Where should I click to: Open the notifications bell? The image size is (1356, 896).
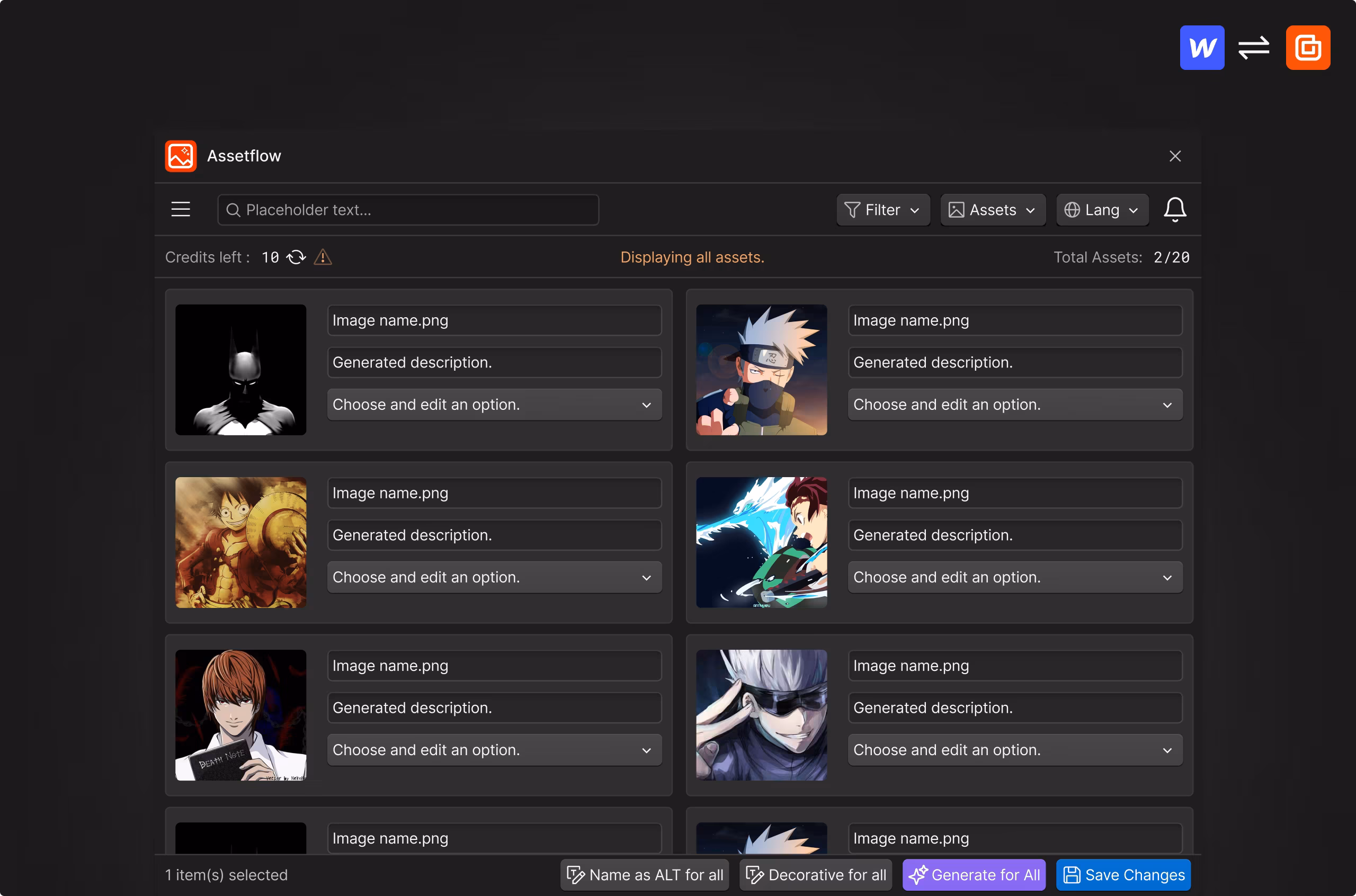pos(1175,210)
